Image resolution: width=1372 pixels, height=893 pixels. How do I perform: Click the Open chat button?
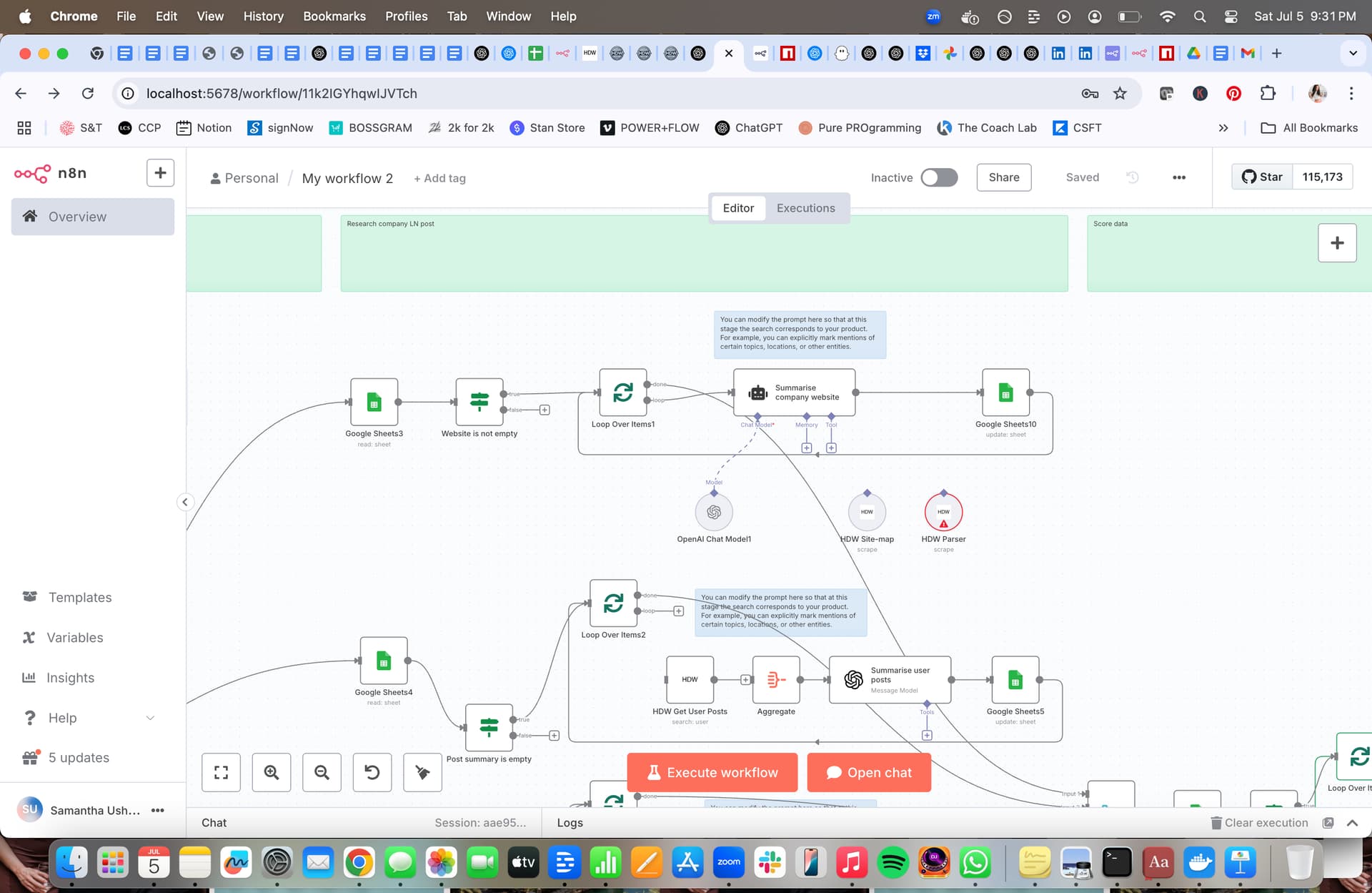869,772
